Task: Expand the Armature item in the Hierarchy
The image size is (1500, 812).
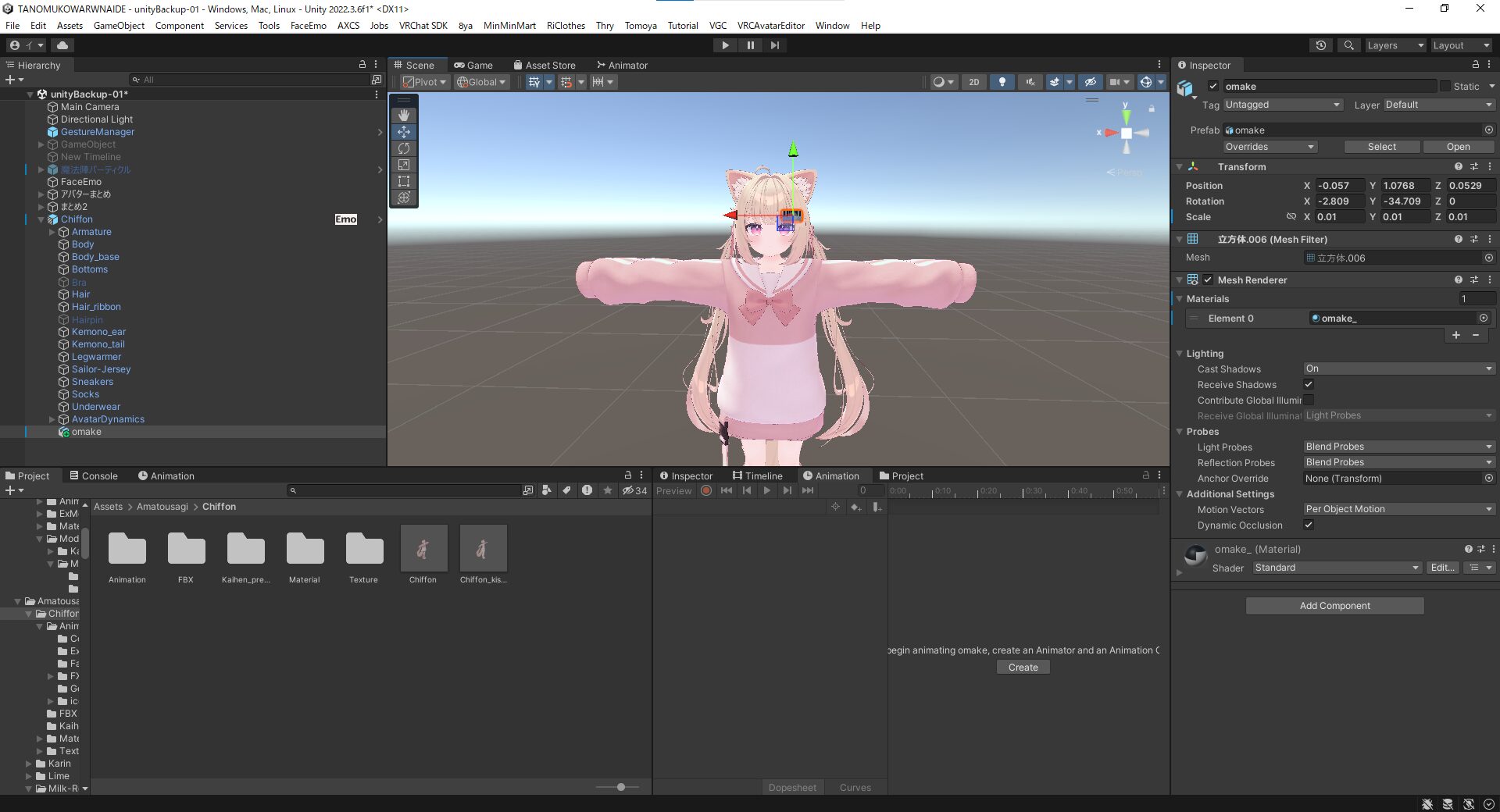Action: click(x=52, y=232)
